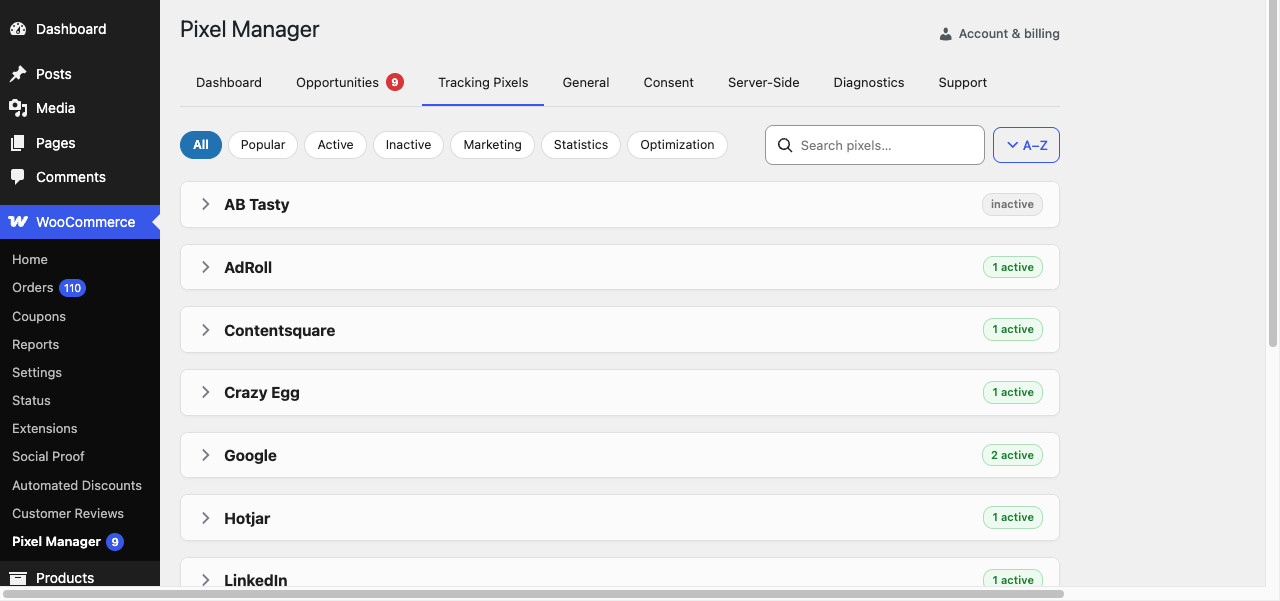The width and height of the screenshot is (1280, 601).
Task: Open the Media menu item
Action: pyautogui.click(x=80, y=108)
